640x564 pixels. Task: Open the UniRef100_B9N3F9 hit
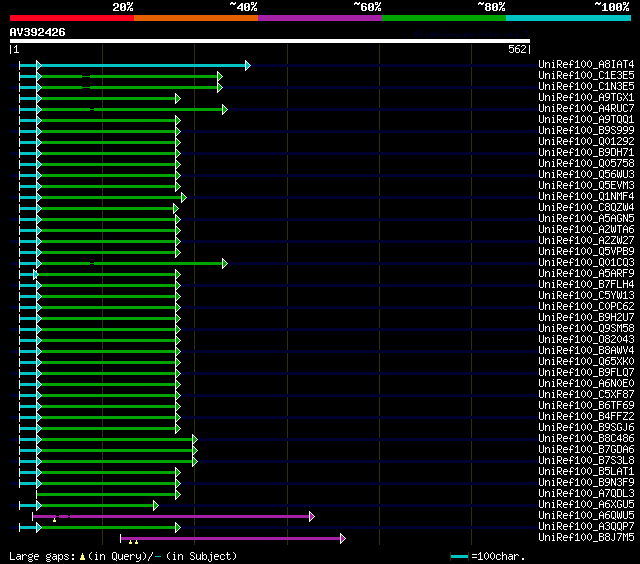(586, 483)
